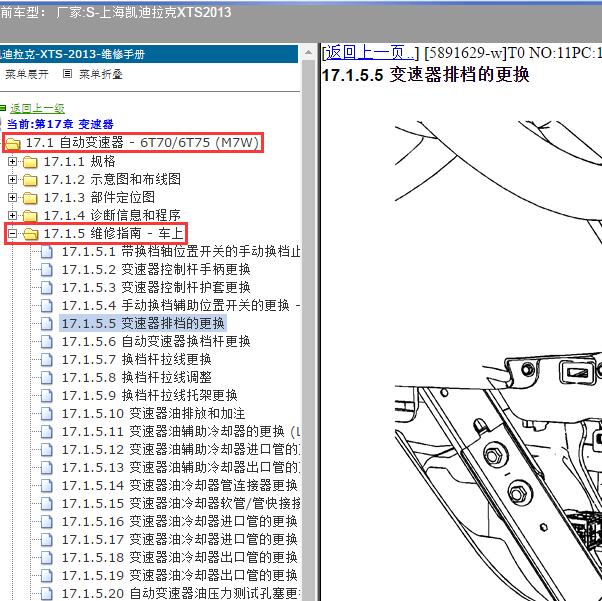Image resolution: width=602 pixels, height=601 pixels.
Task: Expand the 17.1.1 规格 node
Action: pos(12,162)
